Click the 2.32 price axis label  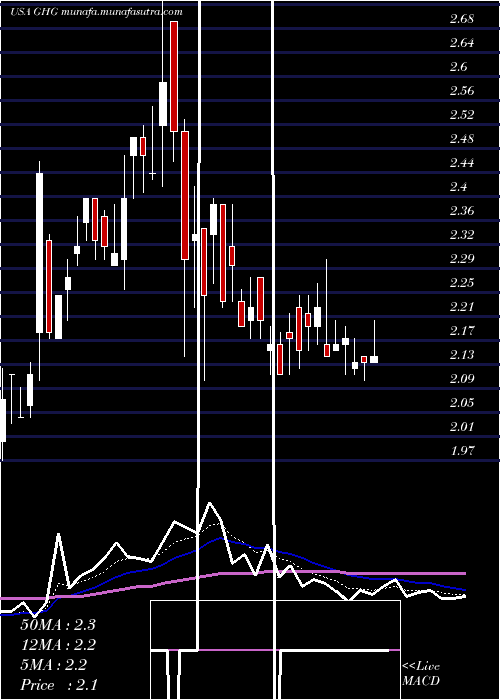tap(462, 234)
